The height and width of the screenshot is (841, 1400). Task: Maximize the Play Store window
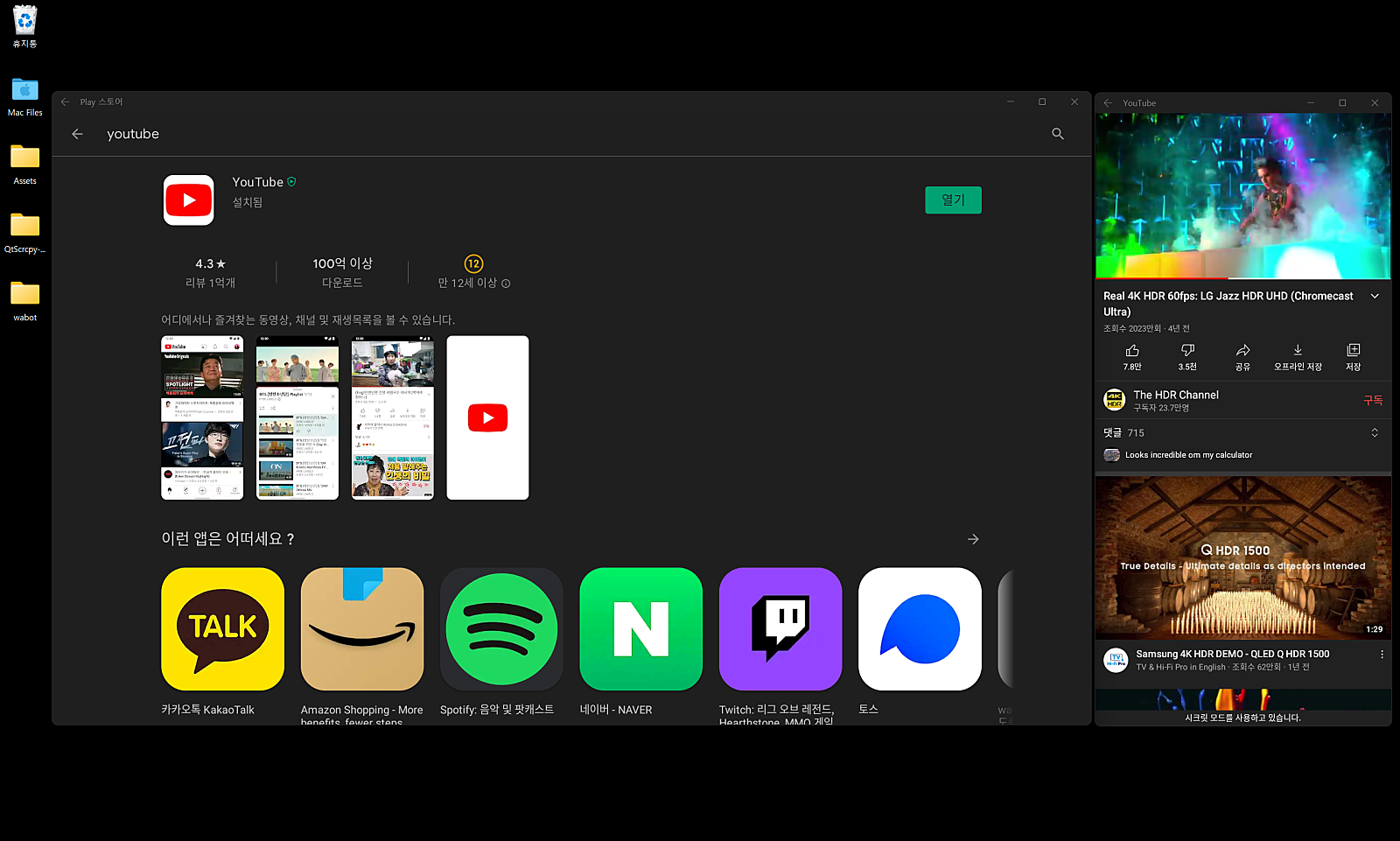pos(1042,102)
